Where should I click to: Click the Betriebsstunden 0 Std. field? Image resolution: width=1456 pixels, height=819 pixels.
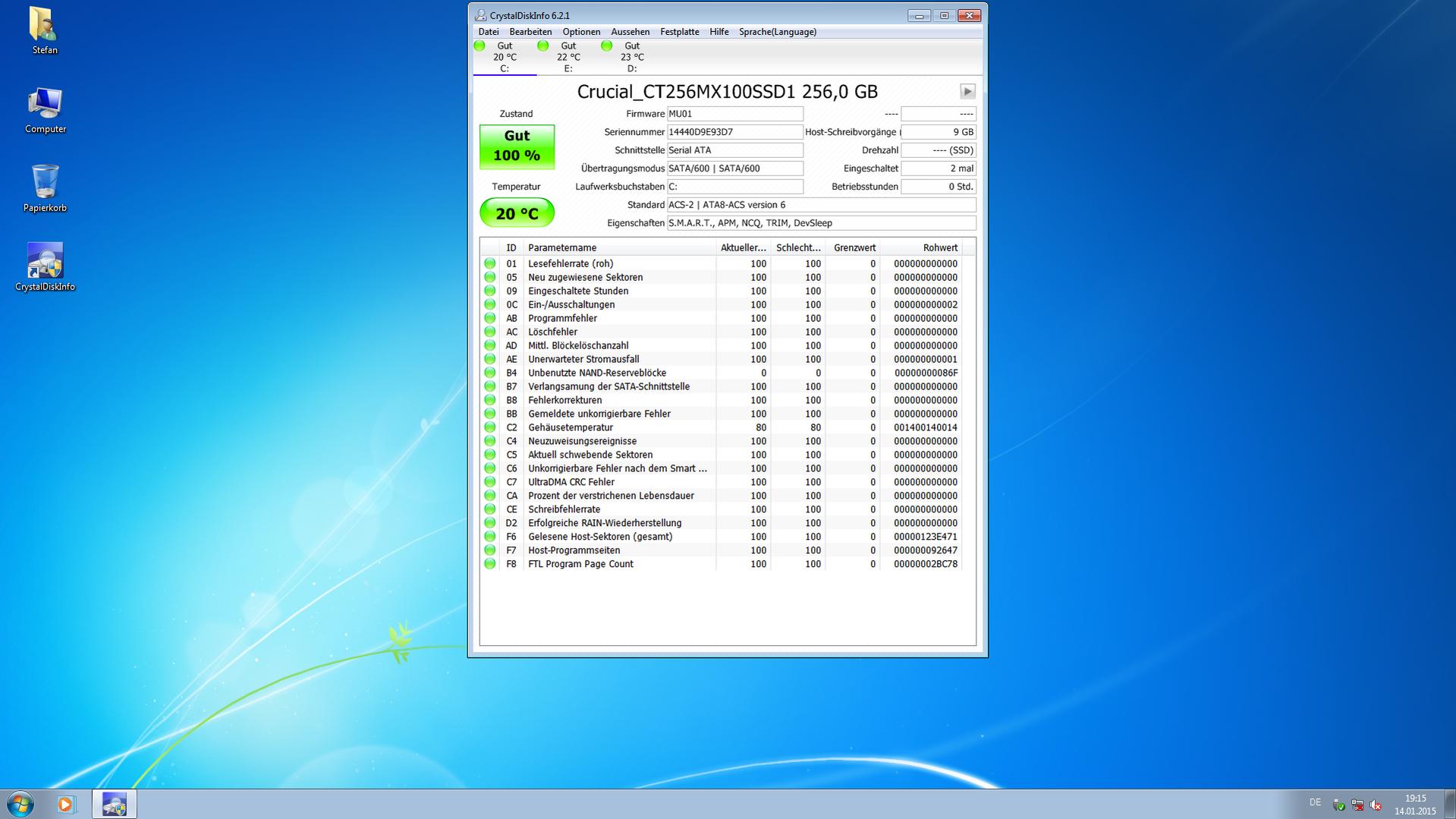coord(938,187)
